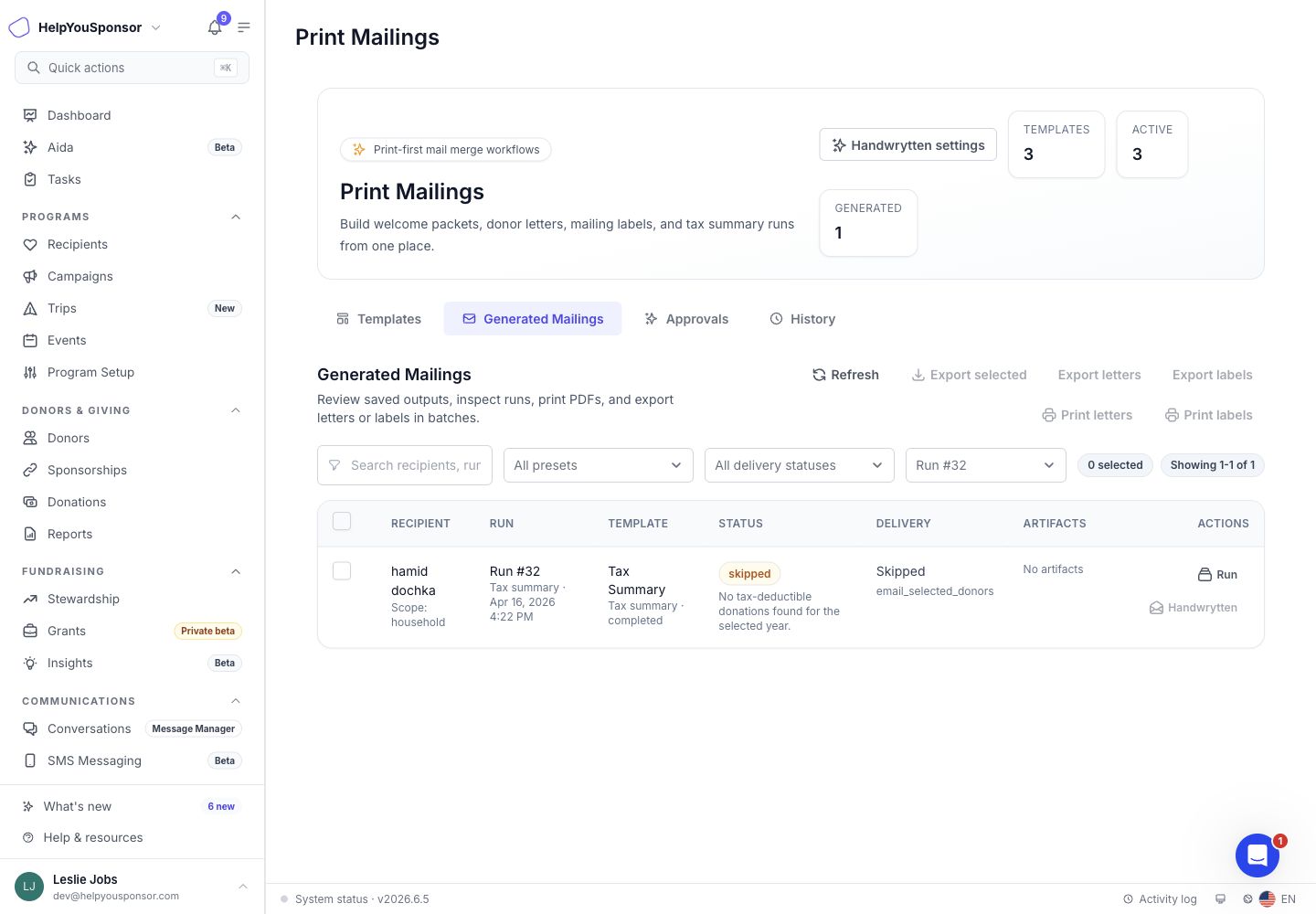Collapse the Communications section
This screenshot has width=1316, height=914.
tap(236, 701)
